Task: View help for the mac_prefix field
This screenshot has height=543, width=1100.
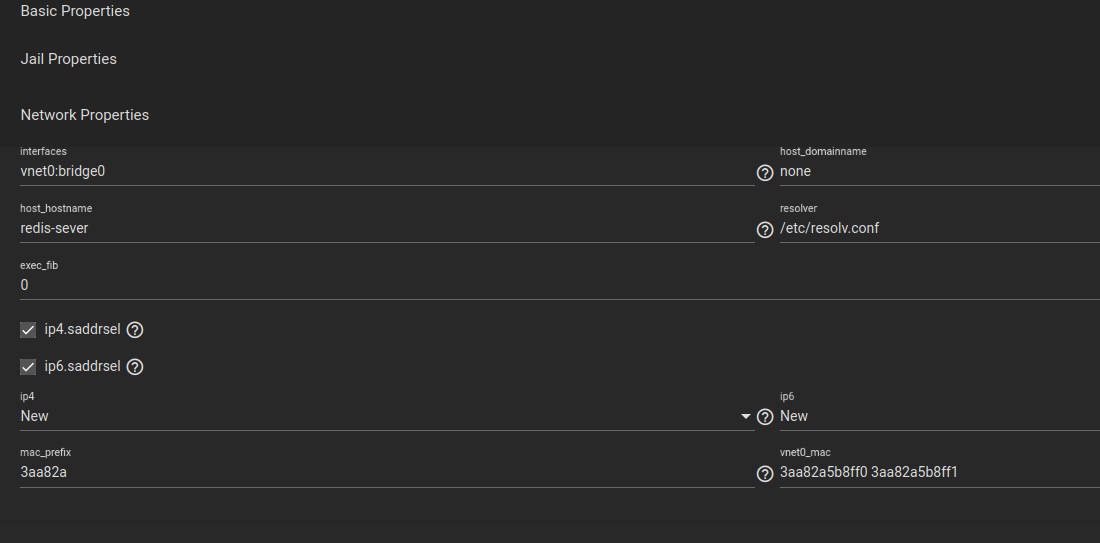Action: (765, 474)
